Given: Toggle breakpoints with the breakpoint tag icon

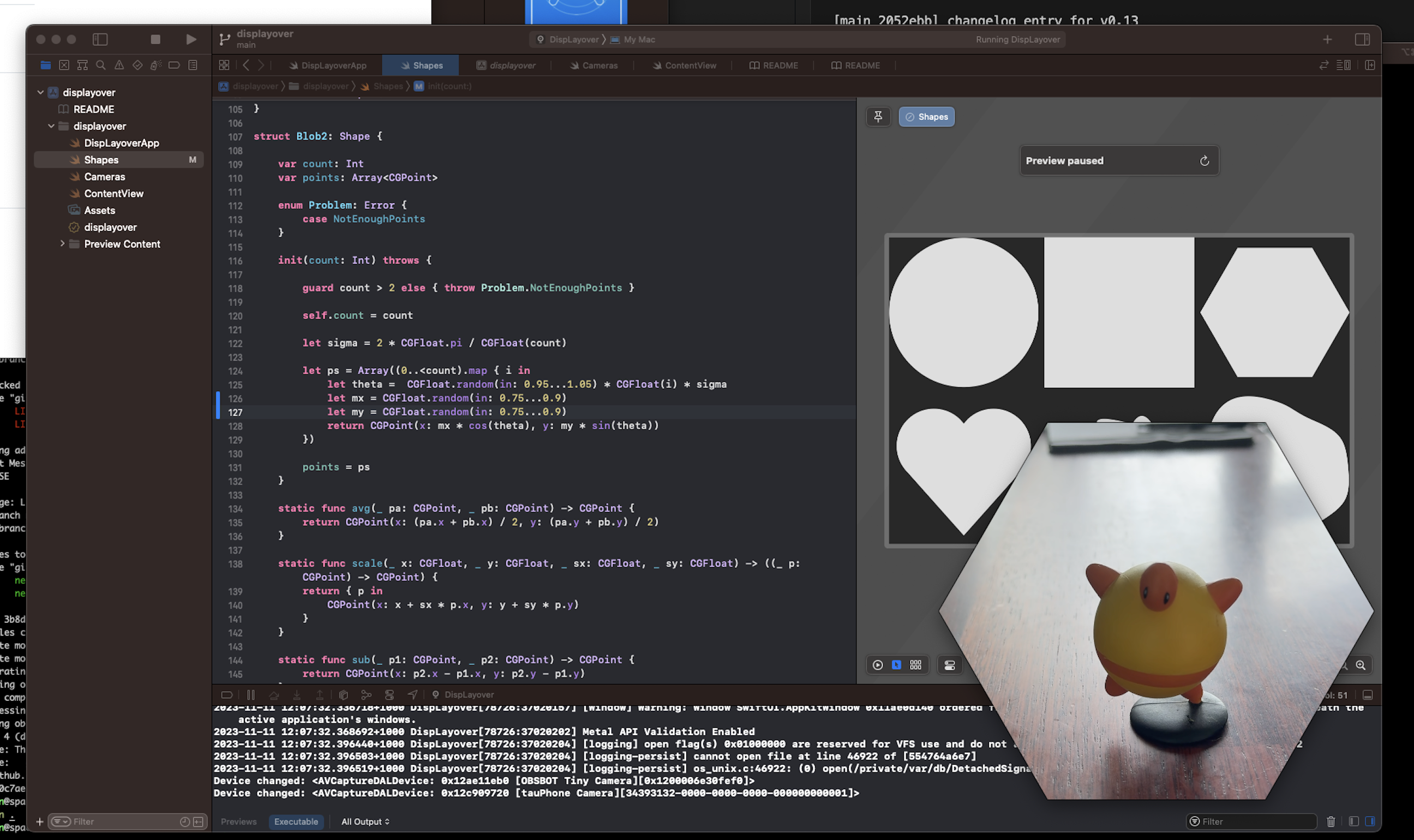Looking at the screenshot, I should point(227,694).
